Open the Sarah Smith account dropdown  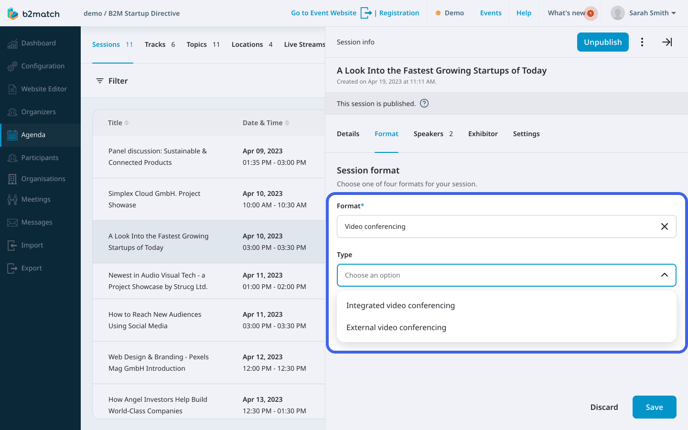(x=652, y=13)
